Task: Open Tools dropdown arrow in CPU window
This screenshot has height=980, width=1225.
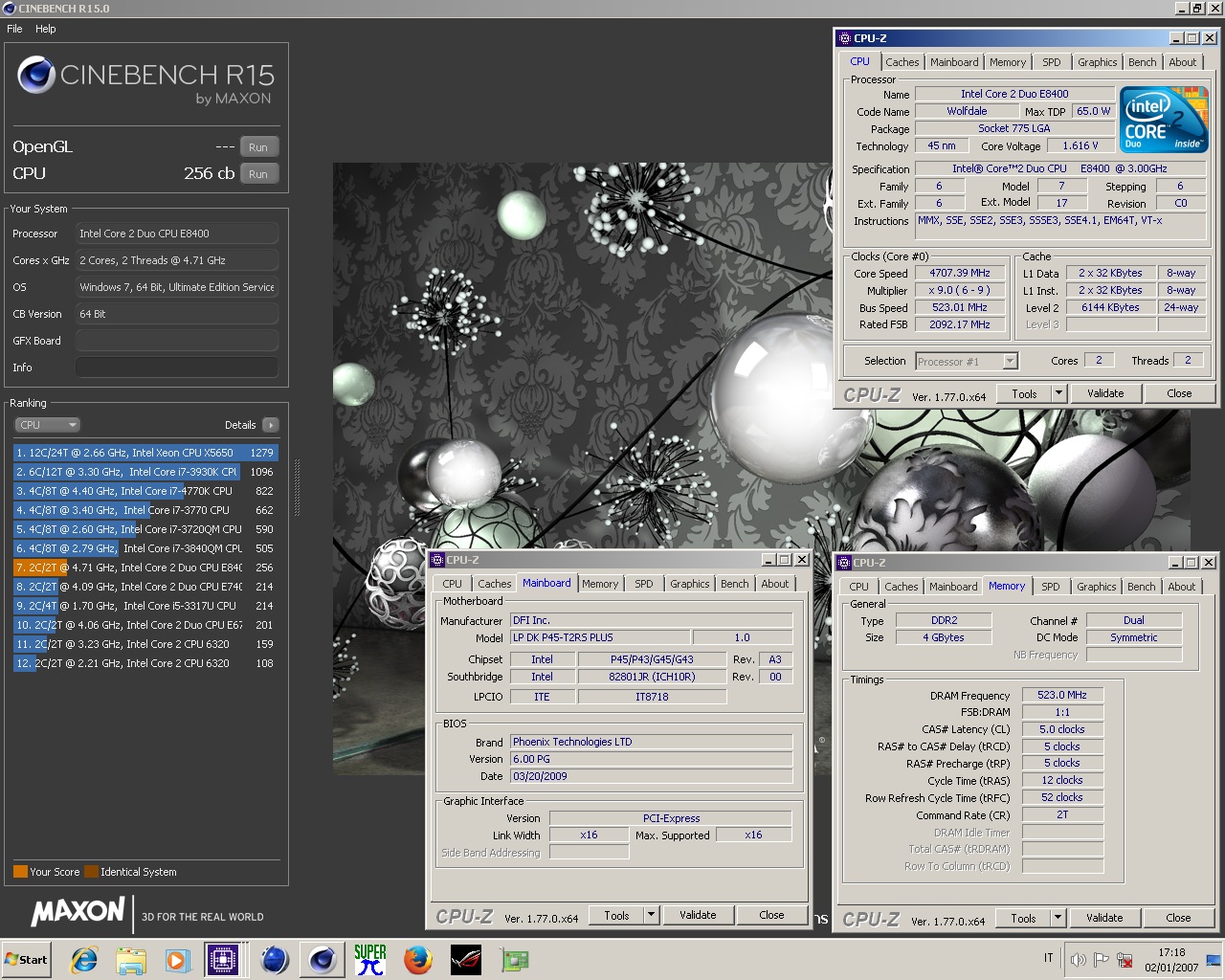Action: point(1058,393)
